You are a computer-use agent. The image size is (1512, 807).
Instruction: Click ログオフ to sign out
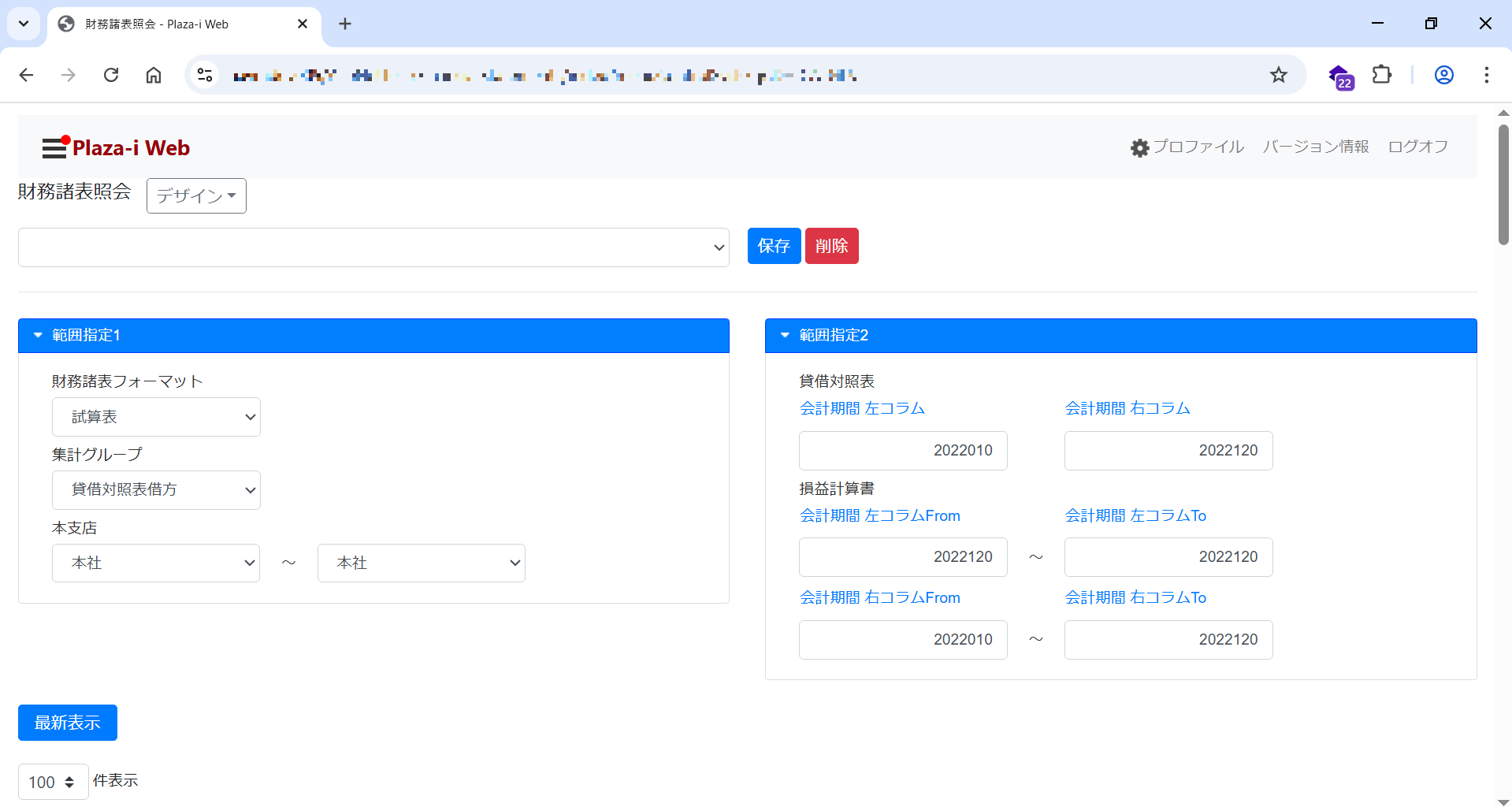1417,147
